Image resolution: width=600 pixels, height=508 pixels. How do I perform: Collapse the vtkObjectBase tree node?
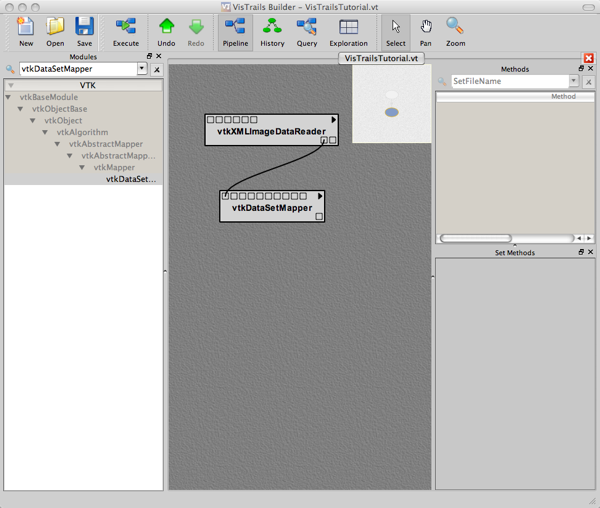click(x=20, y=109)
